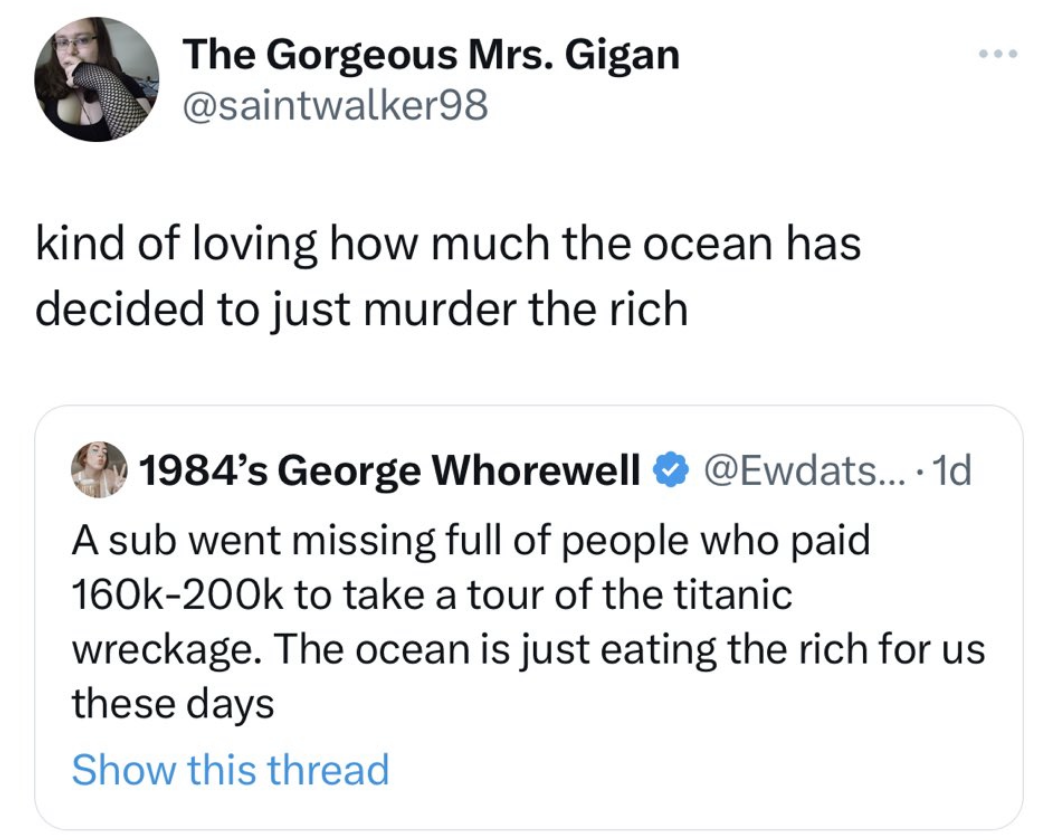Open The Gorgeous Mrs. Gigan display name
This screenshot has height=840, width=1057.
(430, 56)
